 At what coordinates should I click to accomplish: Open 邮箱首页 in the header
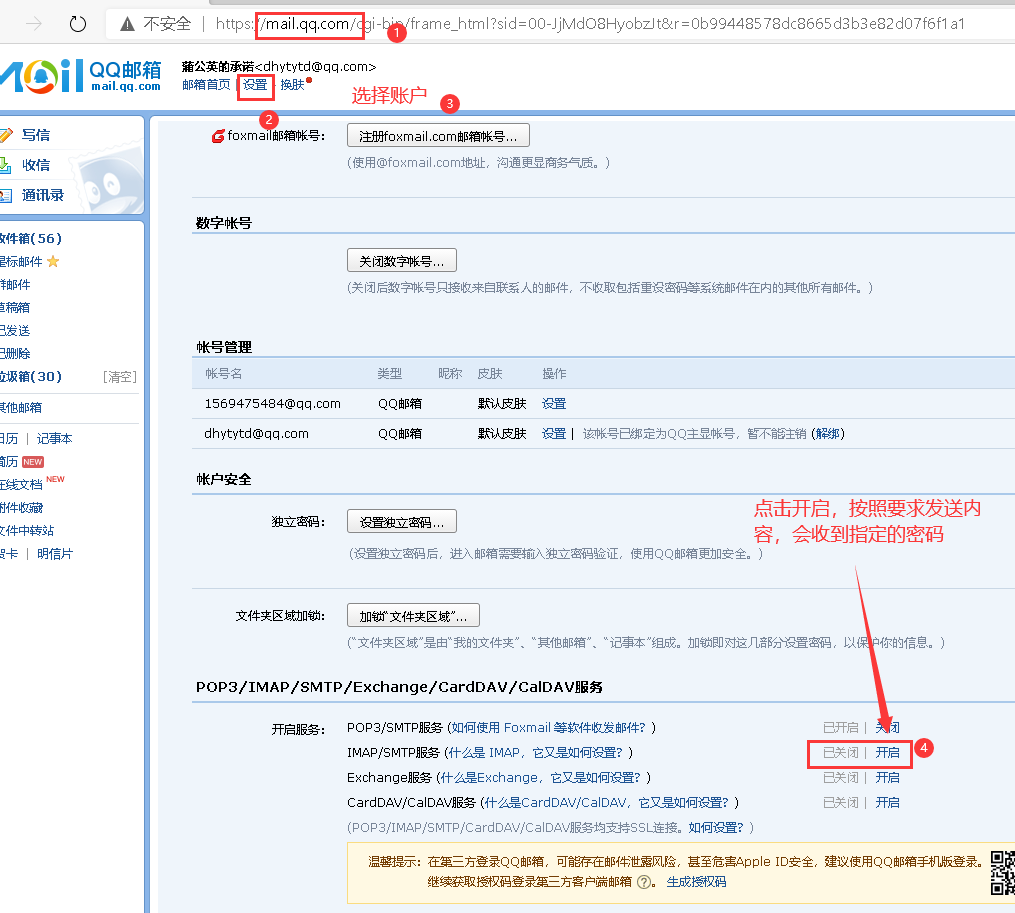(x=206, y=85)
